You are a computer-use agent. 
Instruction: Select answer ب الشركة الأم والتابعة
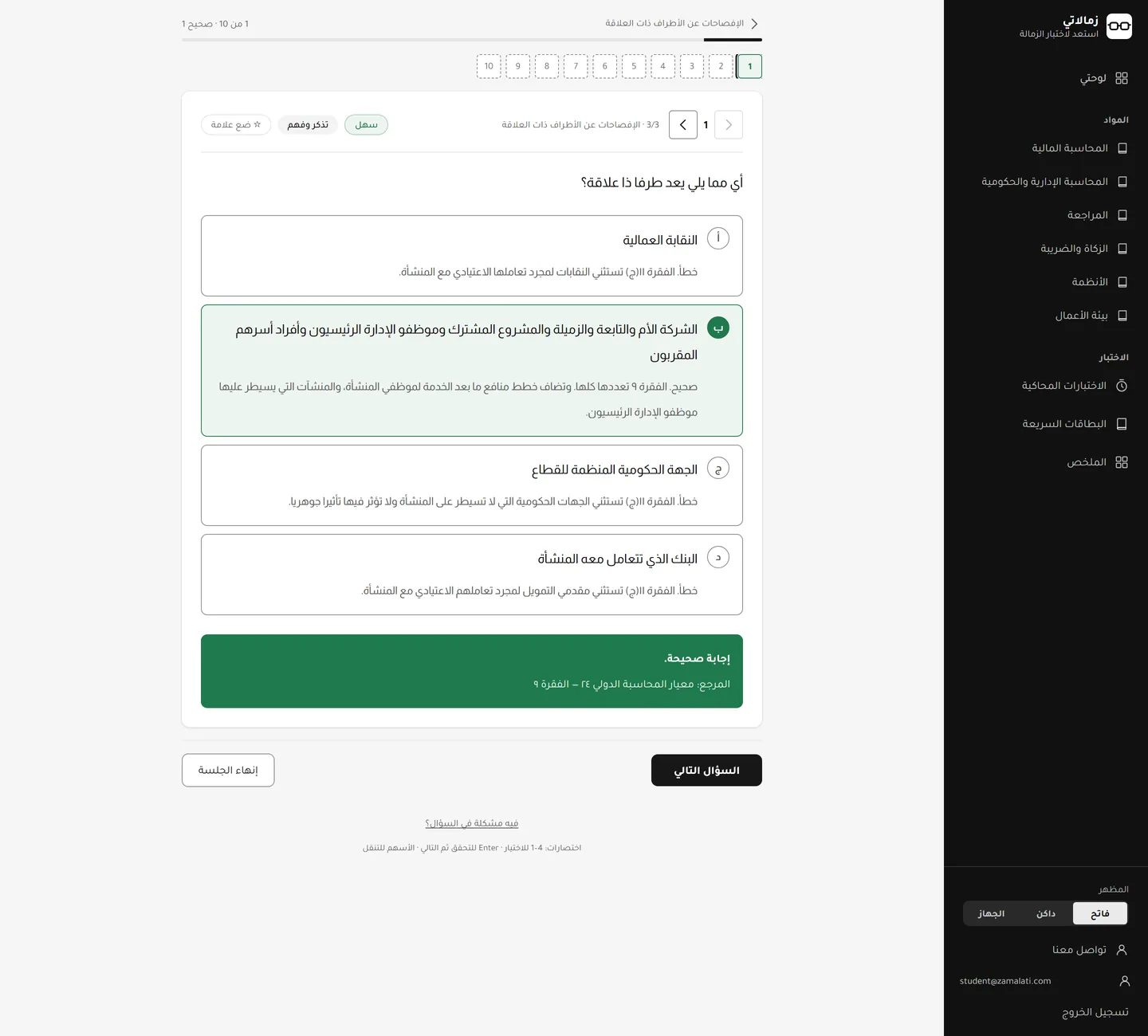coord(472,371)
